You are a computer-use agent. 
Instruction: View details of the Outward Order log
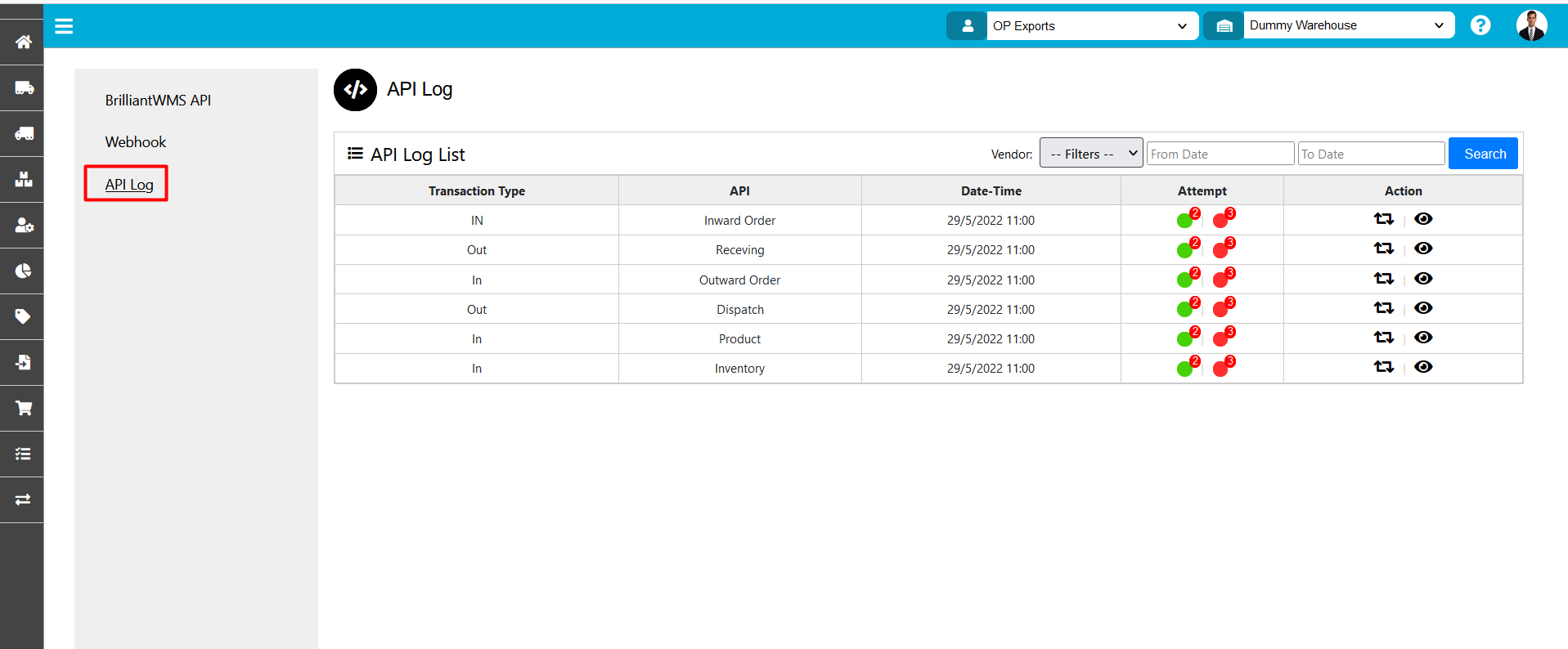point(1423,279)
